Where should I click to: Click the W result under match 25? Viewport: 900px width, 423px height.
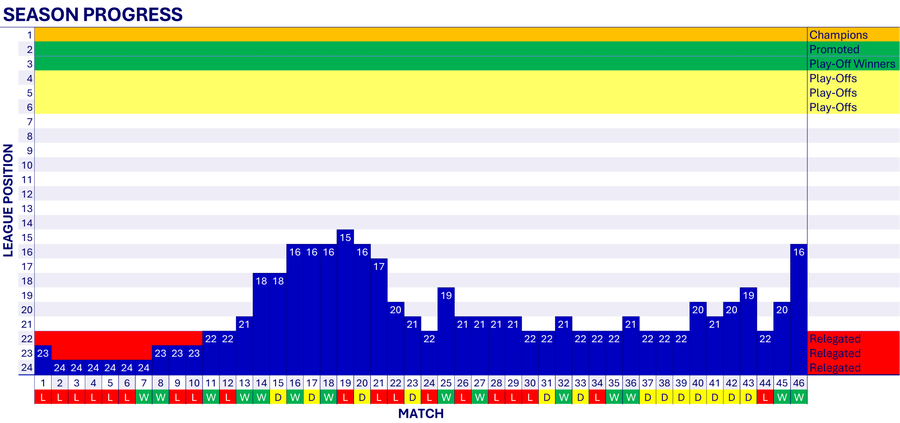click(446, 397)
